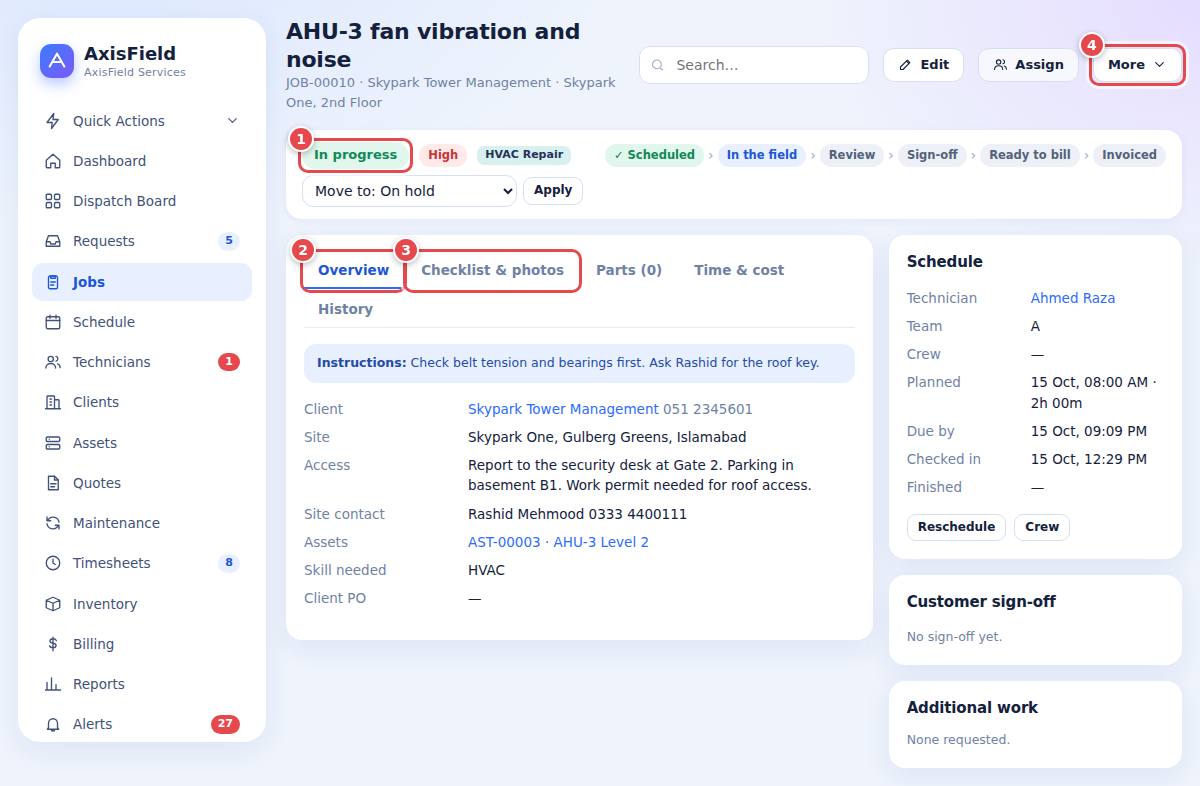Image resolution: width=1200 pixels, height=786 pixels.
Task: Click the Clients building icon
Action: [x=53, y=402]
